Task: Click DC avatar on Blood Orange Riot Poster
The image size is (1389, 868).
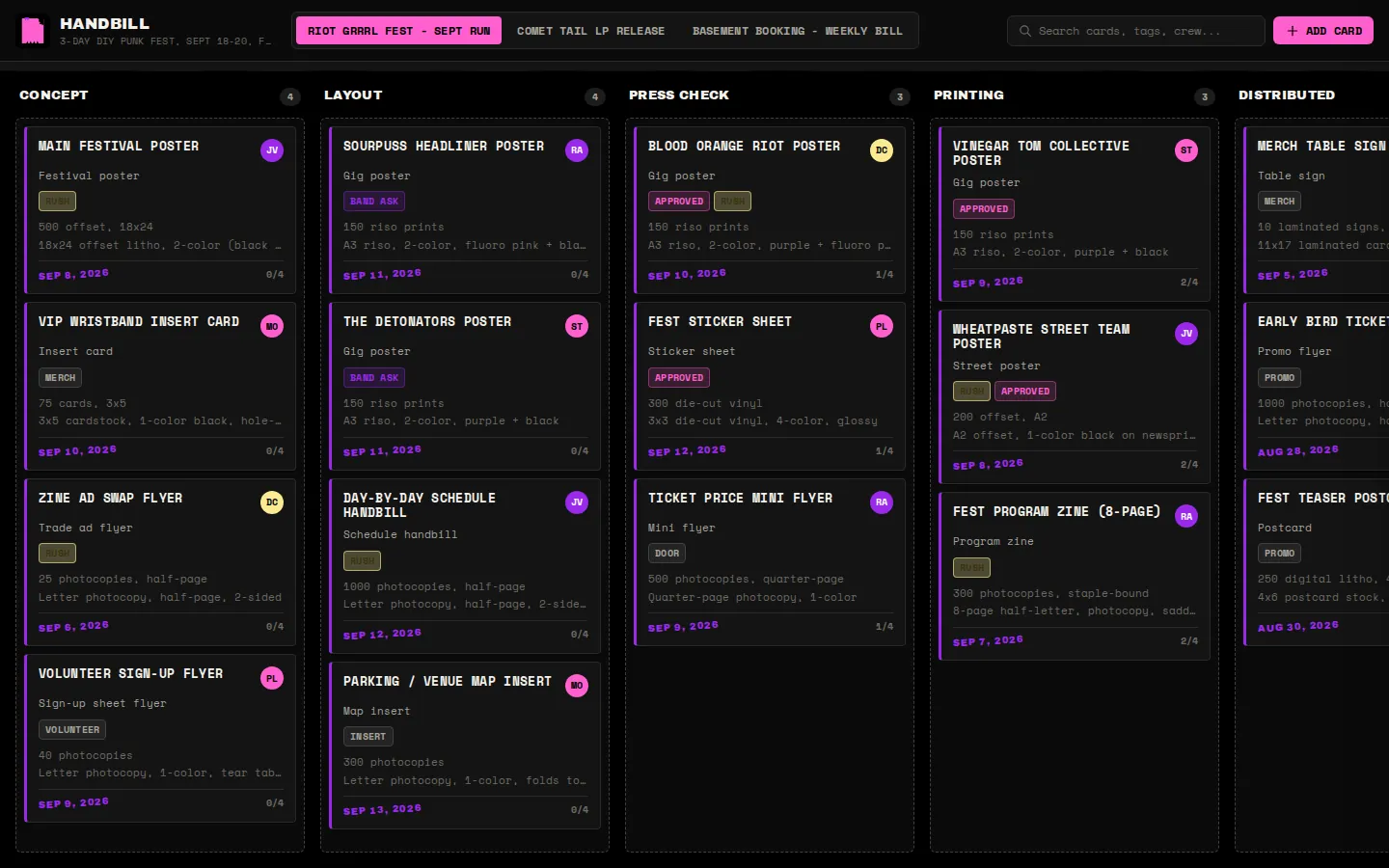Action: pyautogui.click(x=882, y=150)
